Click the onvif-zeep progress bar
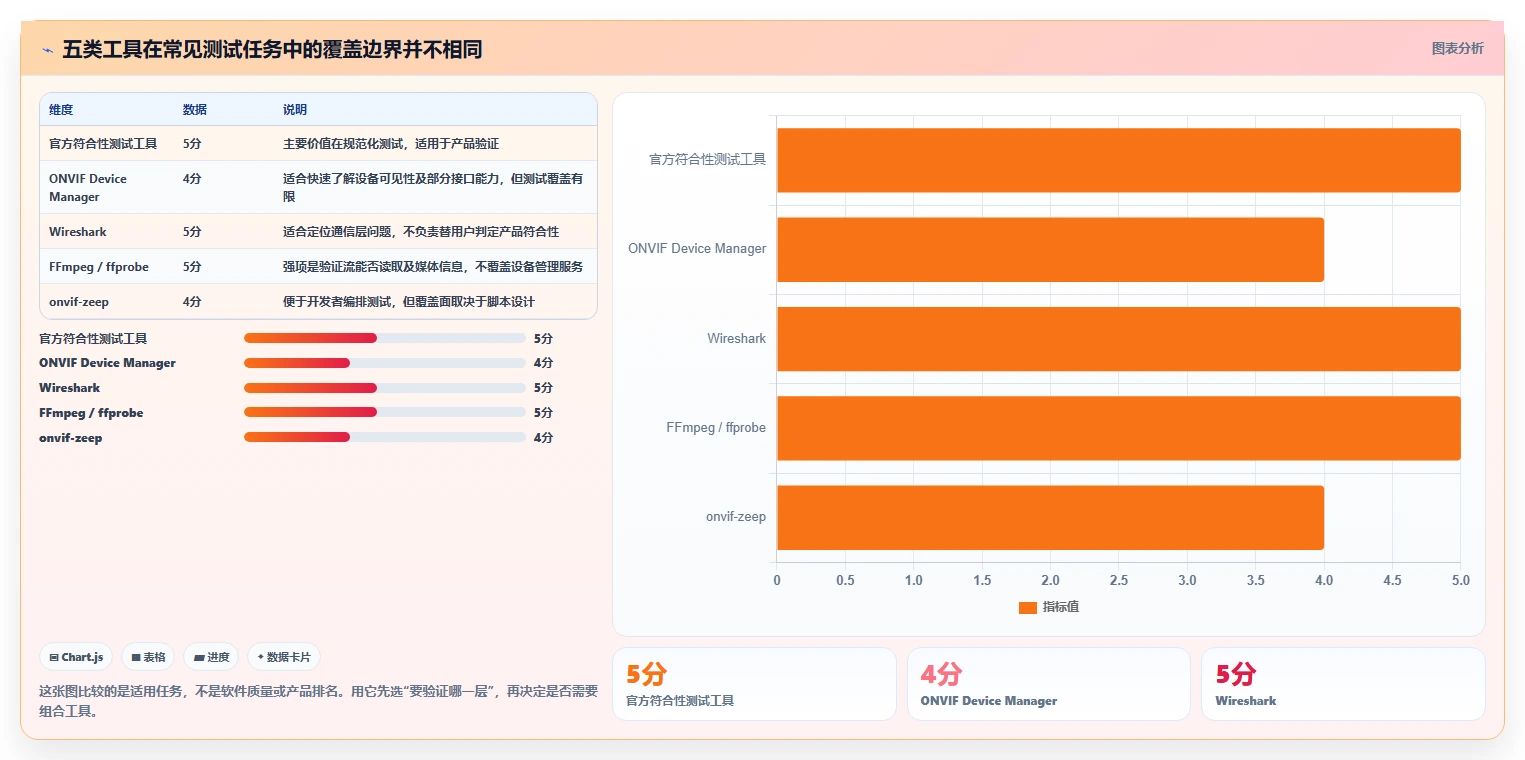This screenshot has width=1525, height=760. [384, 437]
